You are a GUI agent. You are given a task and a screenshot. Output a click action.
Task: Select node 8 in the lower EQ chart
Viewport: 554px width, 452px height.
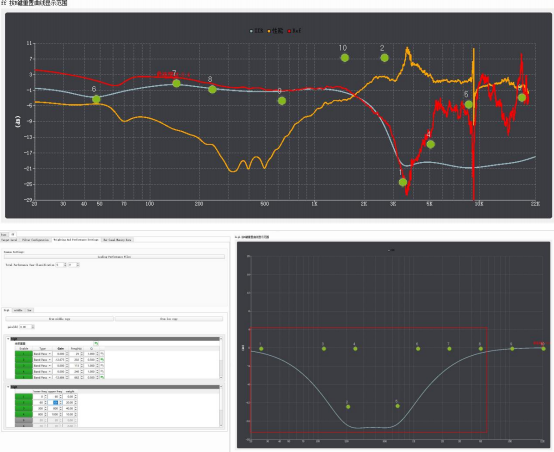tap(481, 349)
